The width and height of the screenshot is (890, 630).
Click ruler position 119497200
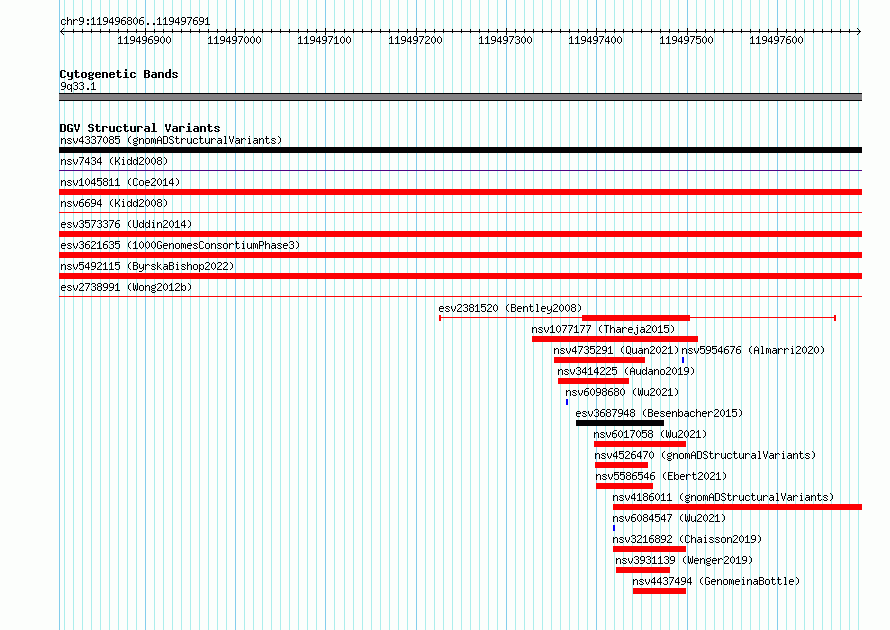click(415, 40)
